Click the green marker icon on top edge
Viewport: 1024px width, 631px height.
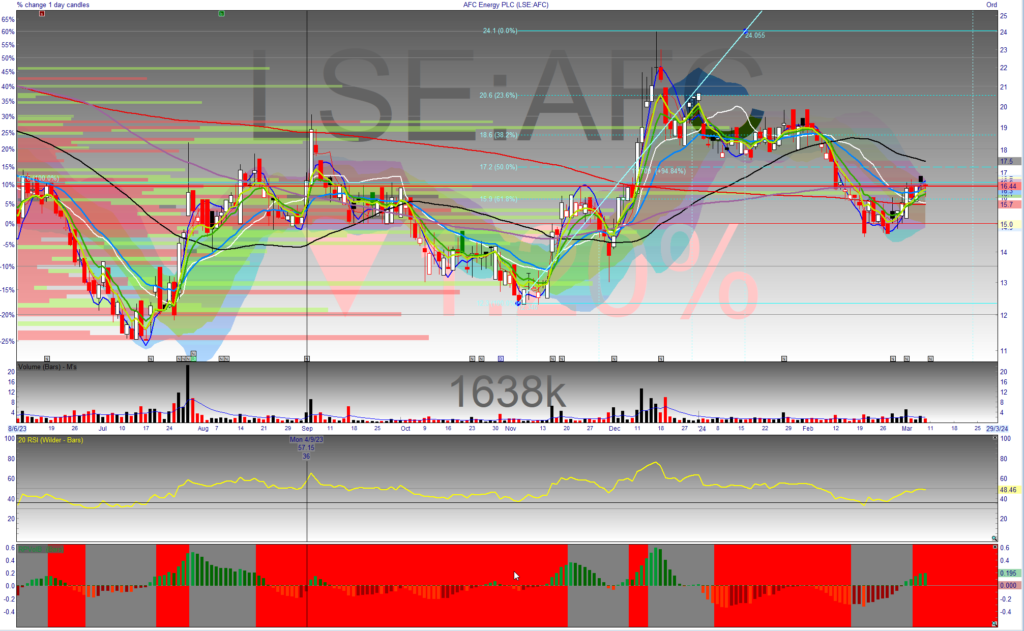[221, 13]
